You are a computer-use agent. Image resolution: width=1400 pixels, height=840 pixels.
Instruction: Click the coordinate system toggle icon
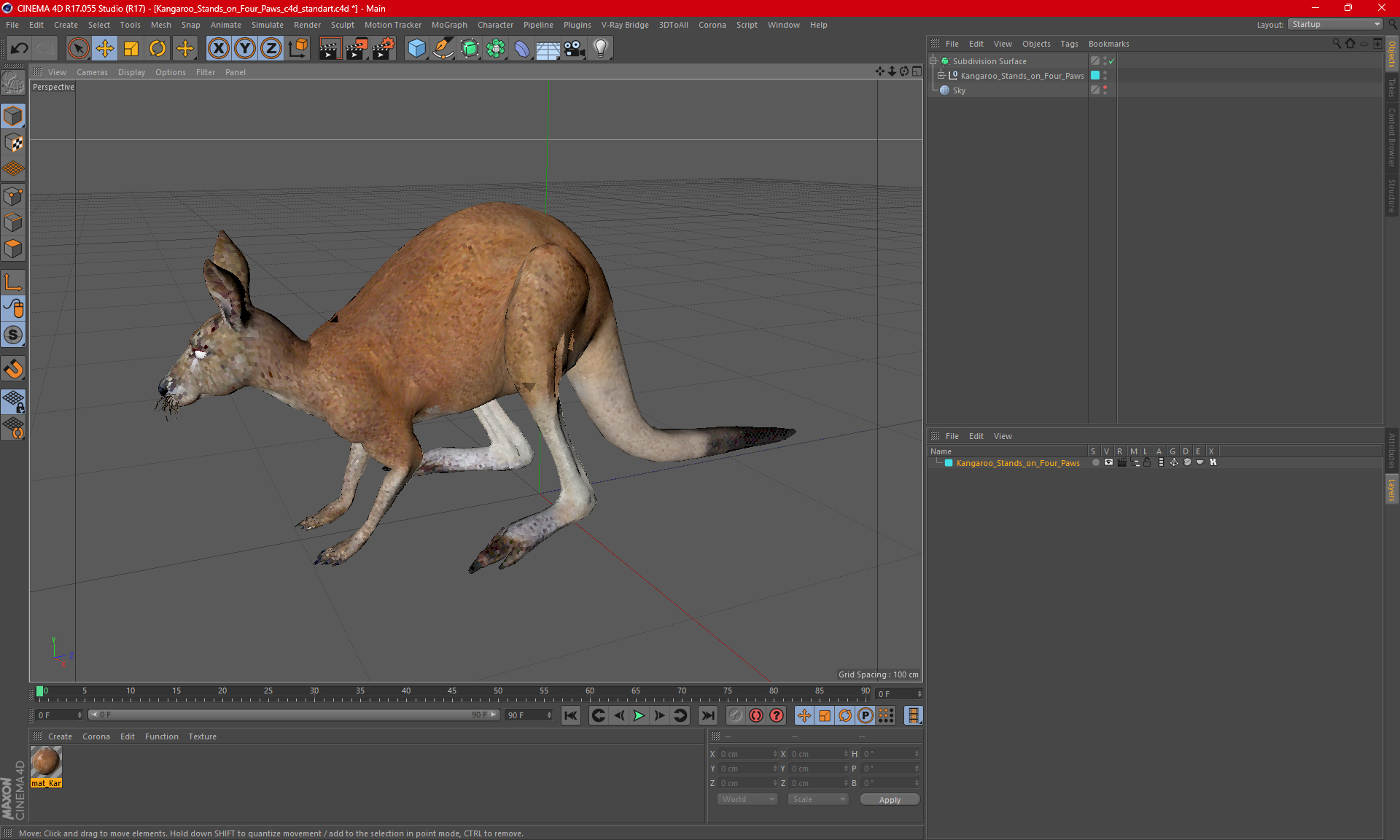[x=297, y=49]
